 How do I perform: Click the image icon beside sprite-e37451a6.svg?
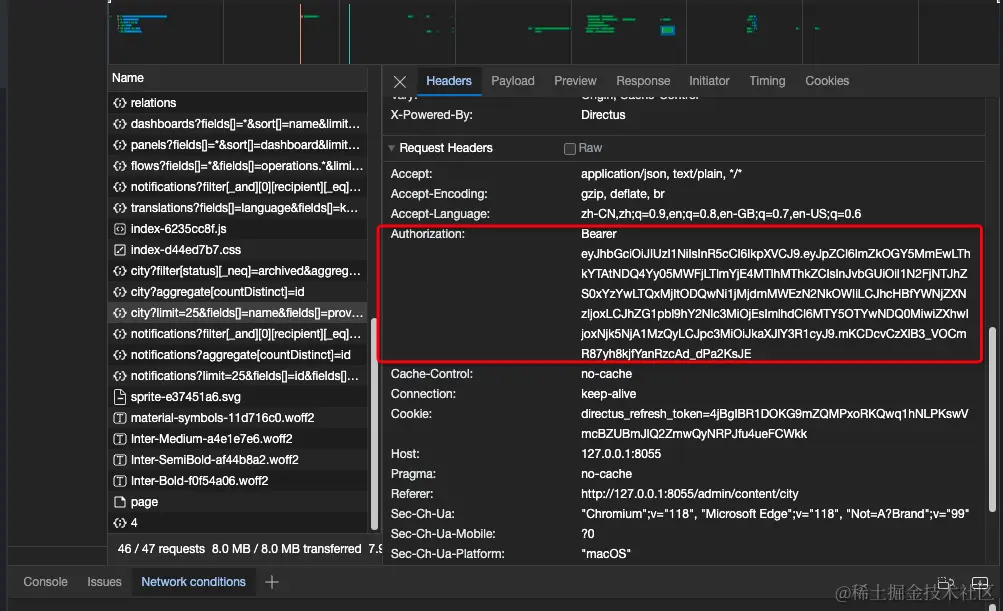(x=122, y=396)
